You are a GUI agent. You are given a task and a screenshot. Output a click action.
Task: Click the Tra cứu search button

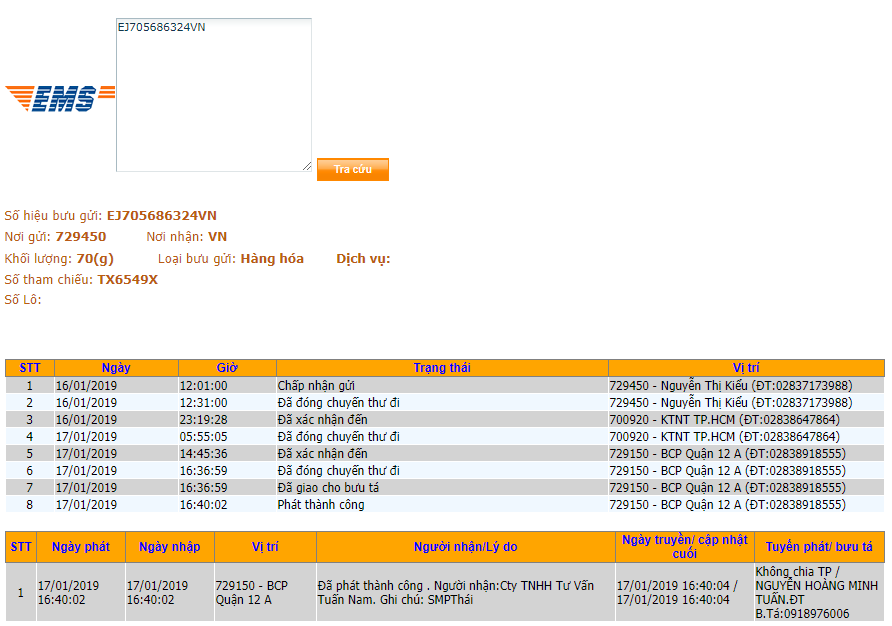(x=352, y=169)
